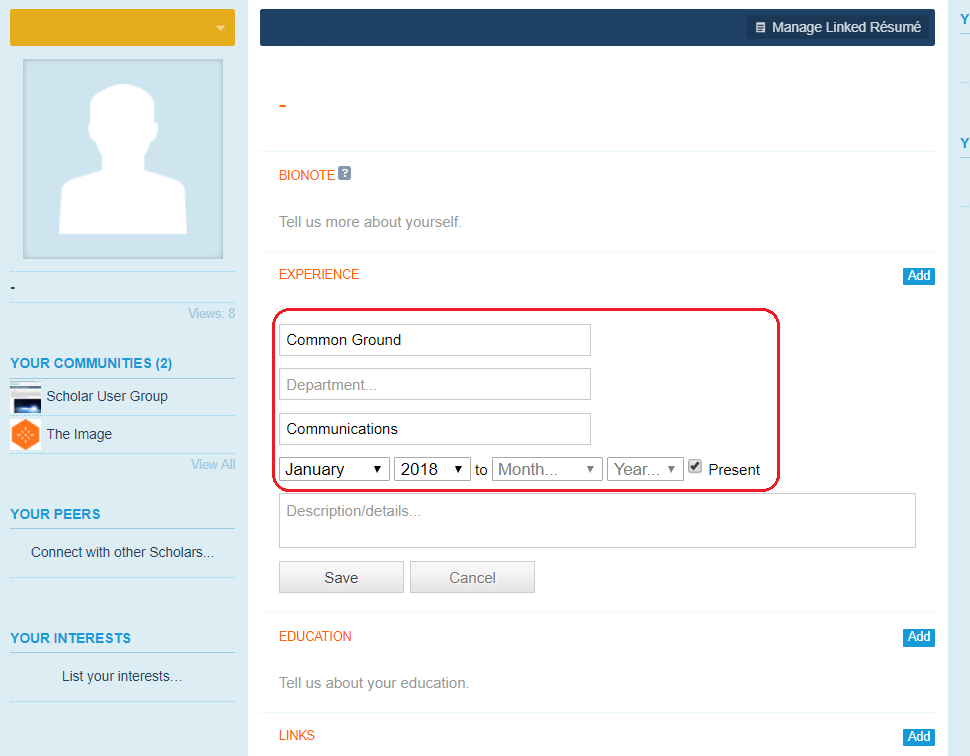
Task: Click Add in the Experience section
Action: (x=919, y=276)
